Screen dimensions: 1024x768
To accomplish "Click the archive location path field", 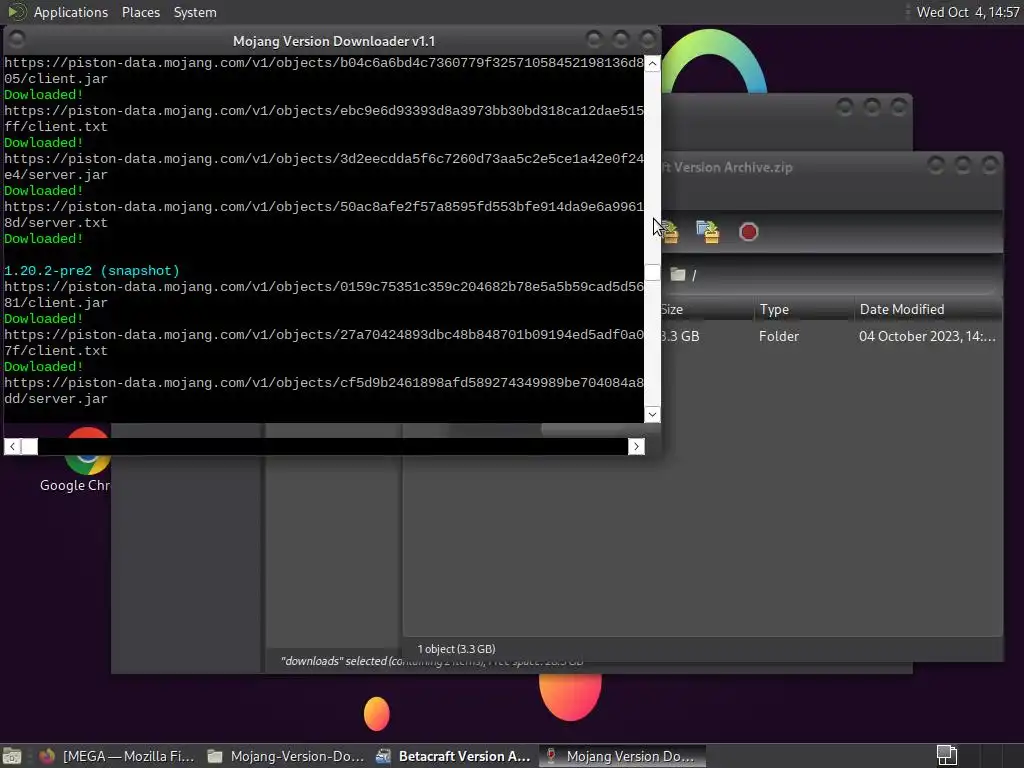I will (x=833, y=275).
